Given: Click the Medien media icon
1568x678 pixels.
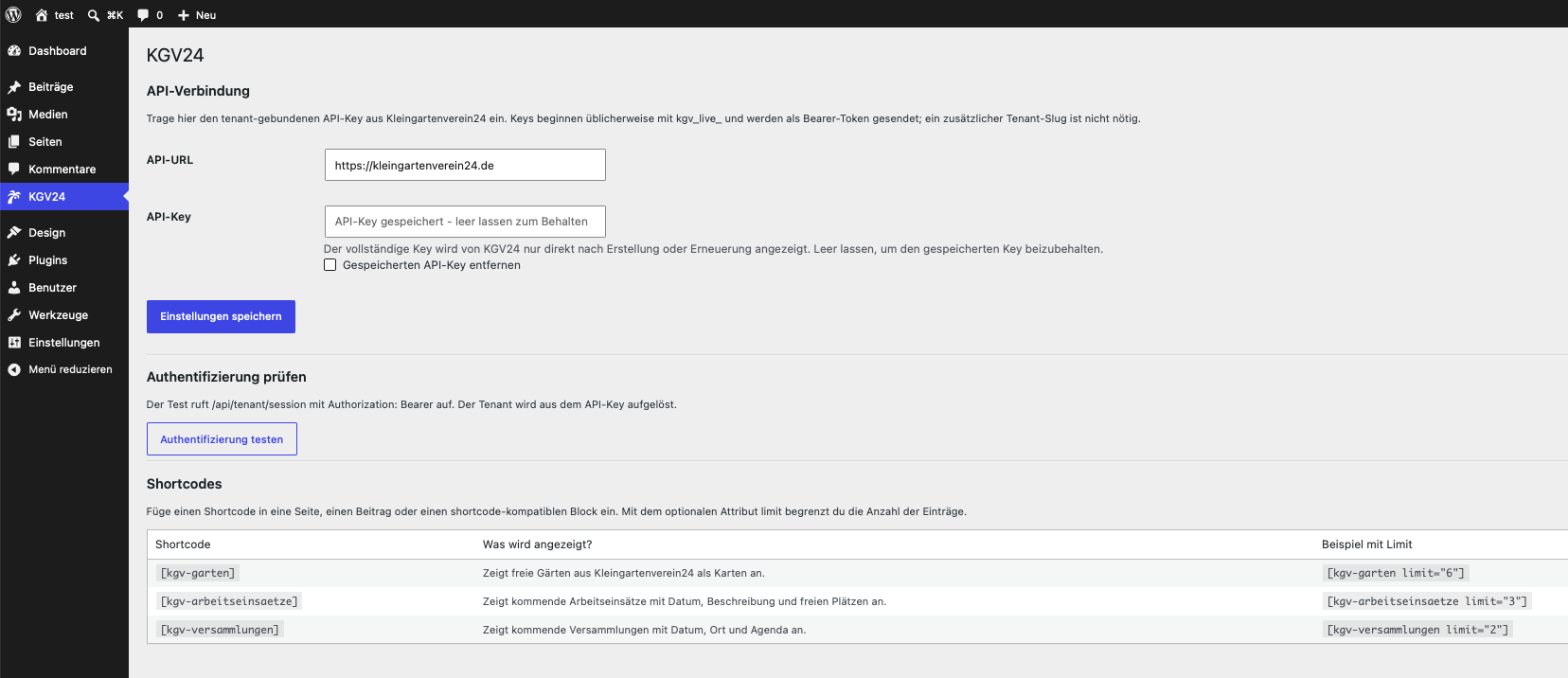Looking at the screenshot, I should (x=14, y=115).
